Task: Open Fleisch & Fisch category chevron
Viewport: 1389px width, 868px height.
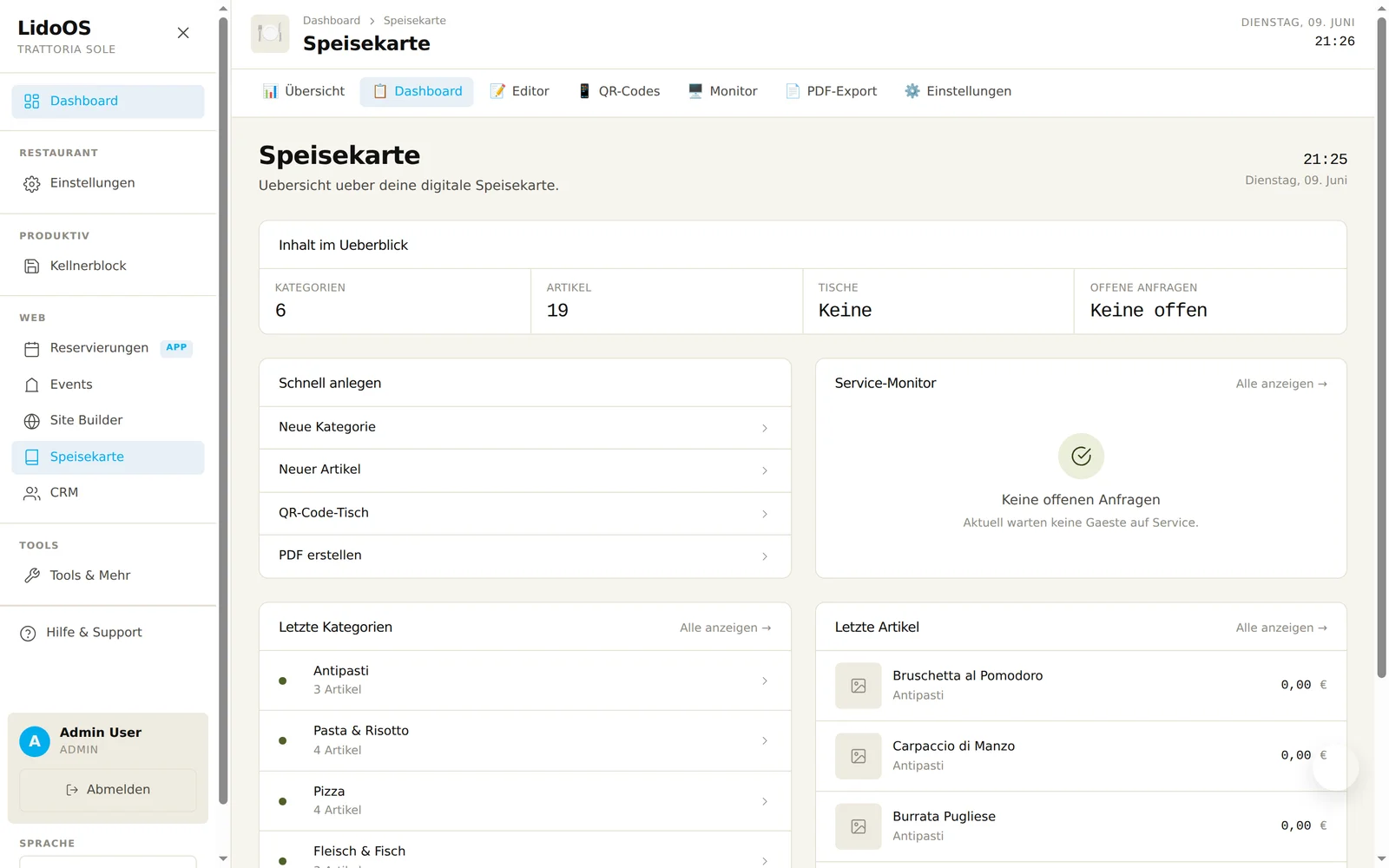Action: point(765,860)
